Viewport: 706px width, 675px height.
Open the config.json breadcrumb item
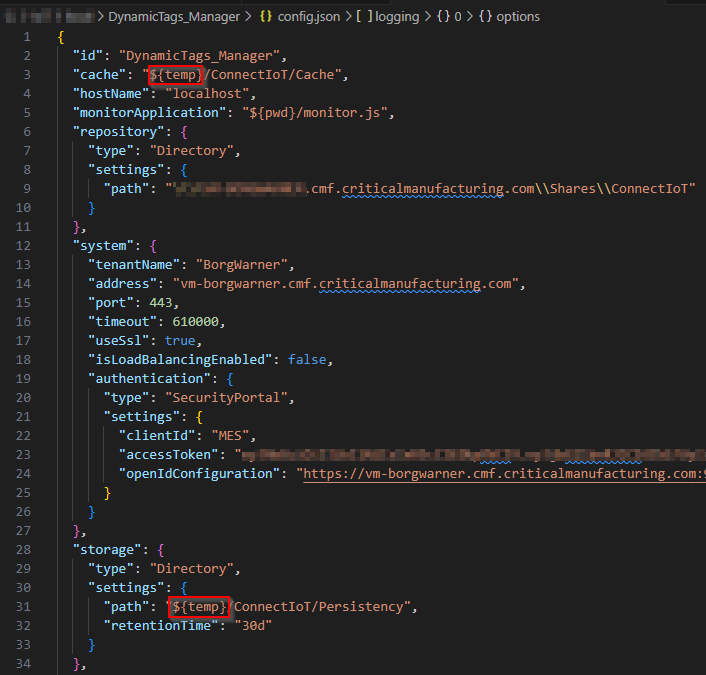tap(308, 17)
